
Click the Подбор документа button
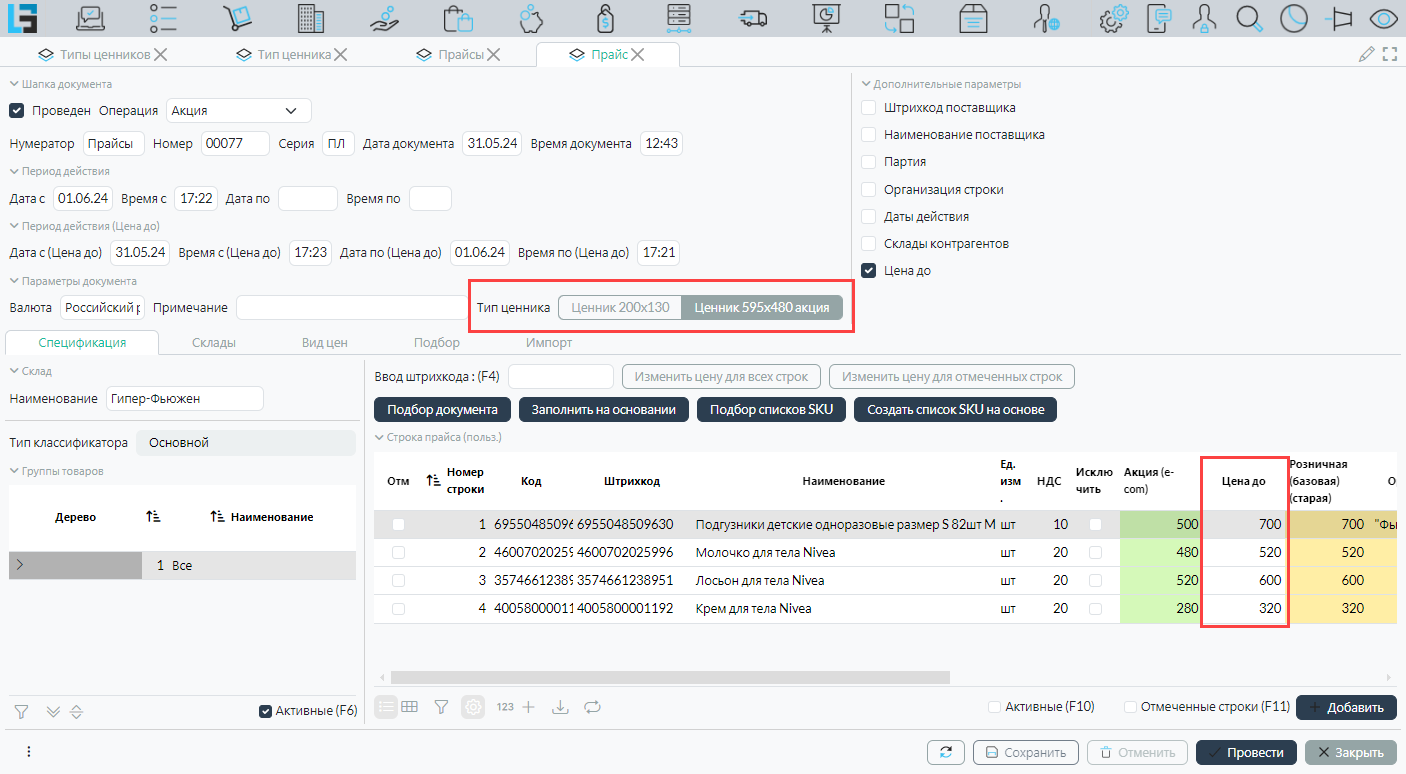(x=442, y=409)
